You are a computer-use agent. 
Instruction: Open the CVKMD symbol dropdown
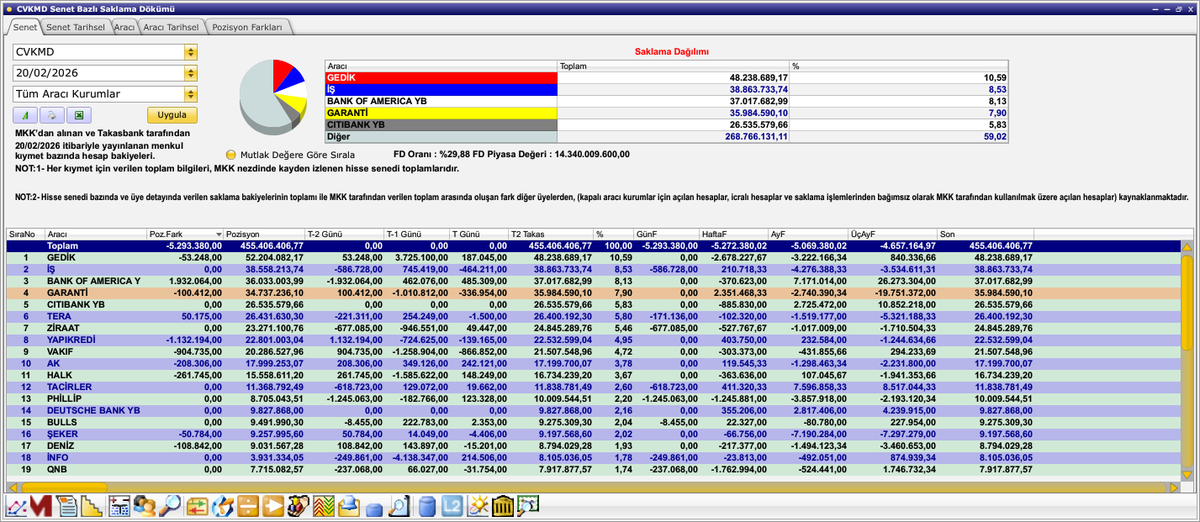click(191, 52)
